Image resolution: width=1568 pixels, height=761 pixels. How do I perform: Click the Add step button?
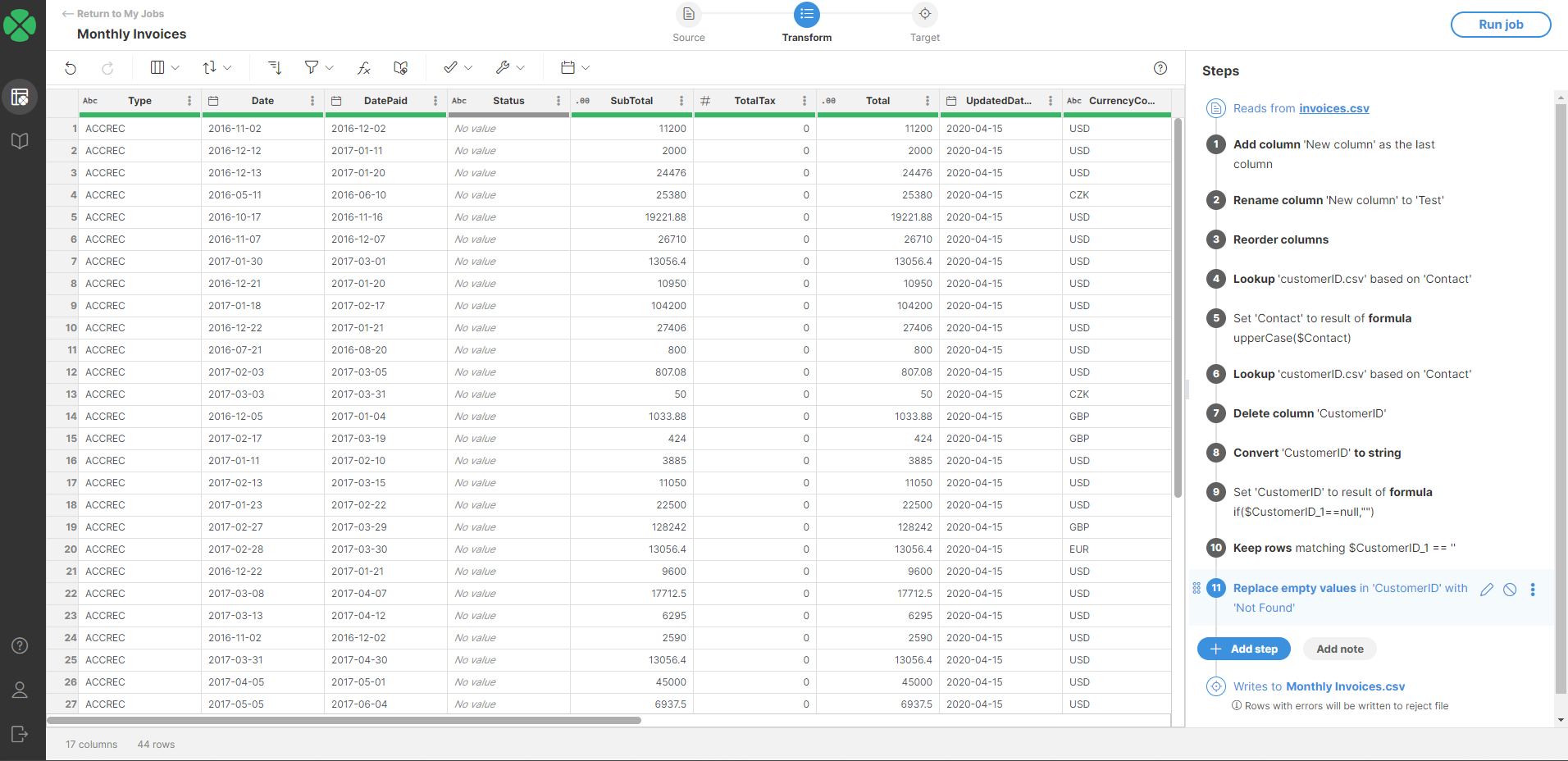coord(1244,649)
